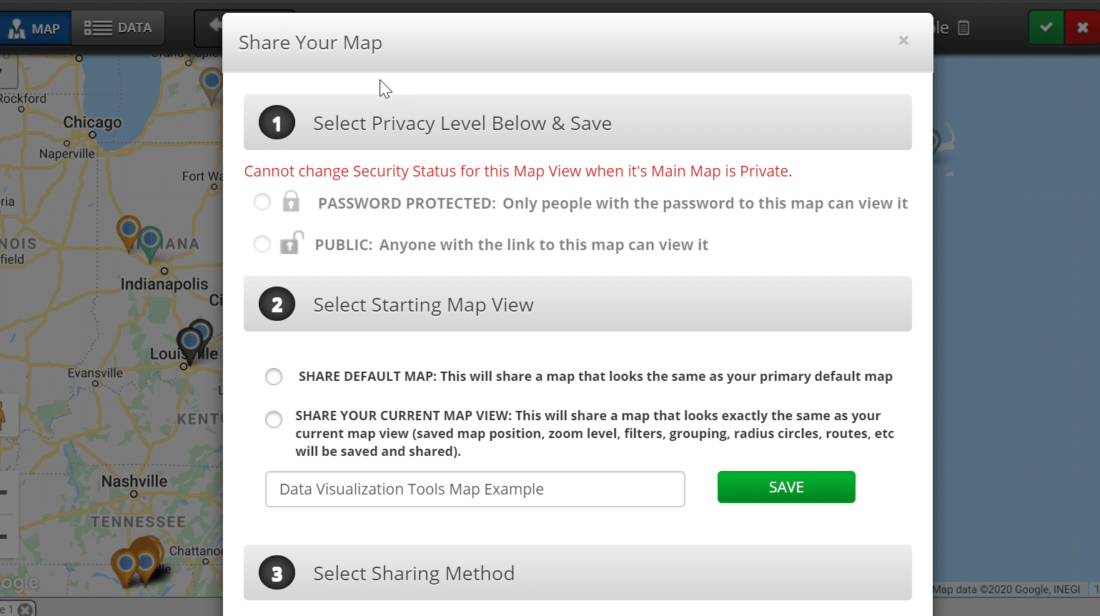Screen dimensions: 1100x616
Task: Click the locked padlock icon beside Password Protected
Action: [290, 201]
